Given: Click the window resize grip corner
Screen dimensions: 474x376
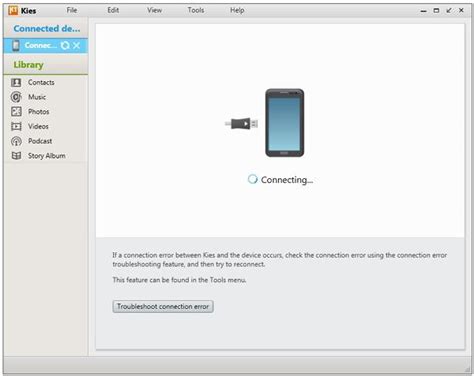Looking at the screenshot, I should [468, 369].
